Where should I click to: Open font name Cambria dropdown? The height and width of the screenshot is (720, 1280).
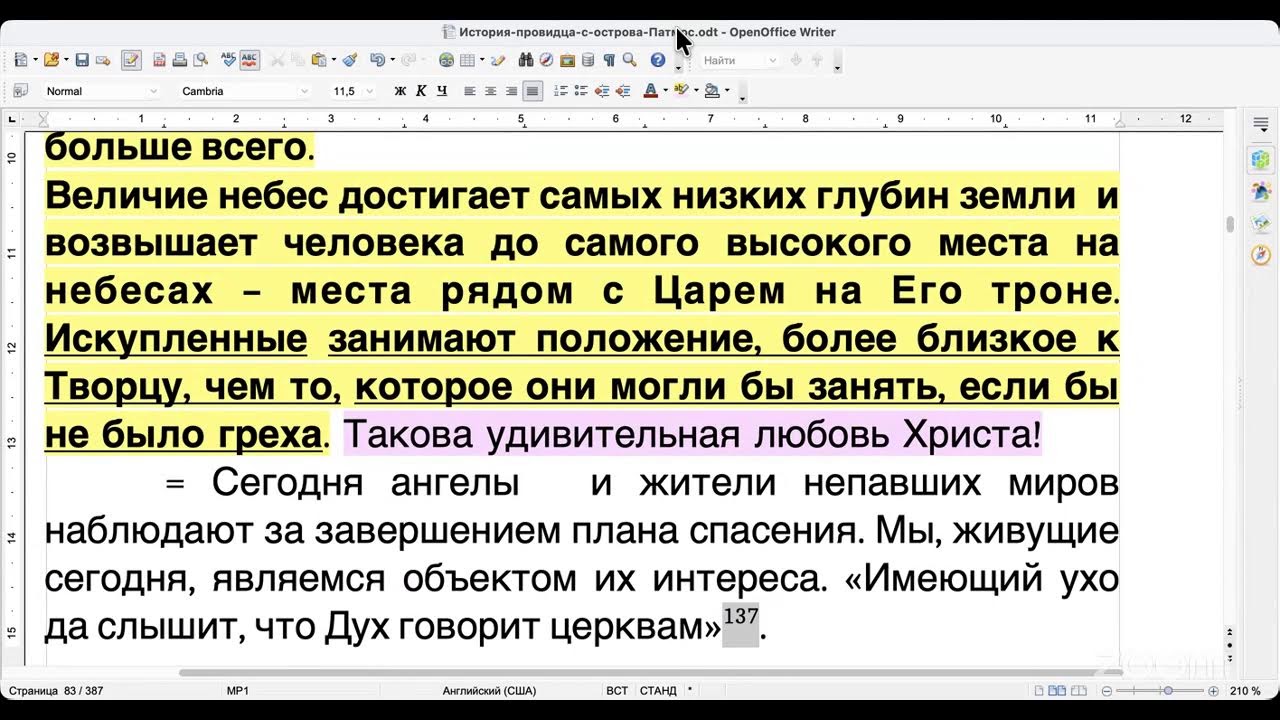pos(304,91)
